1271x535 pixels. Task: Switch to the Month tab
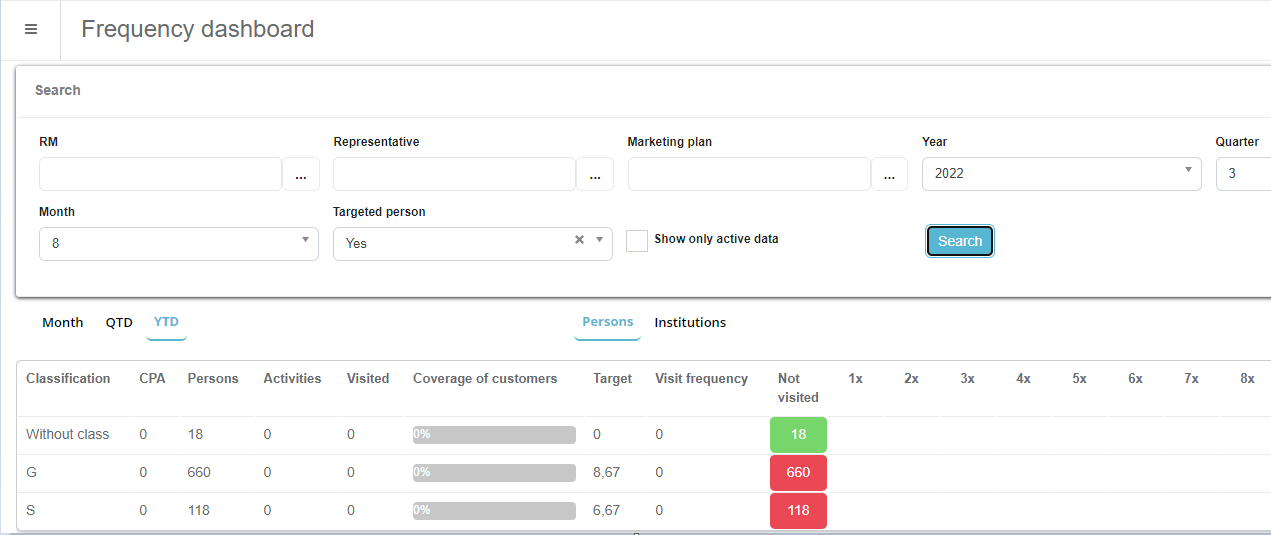(x=63, y=323)
